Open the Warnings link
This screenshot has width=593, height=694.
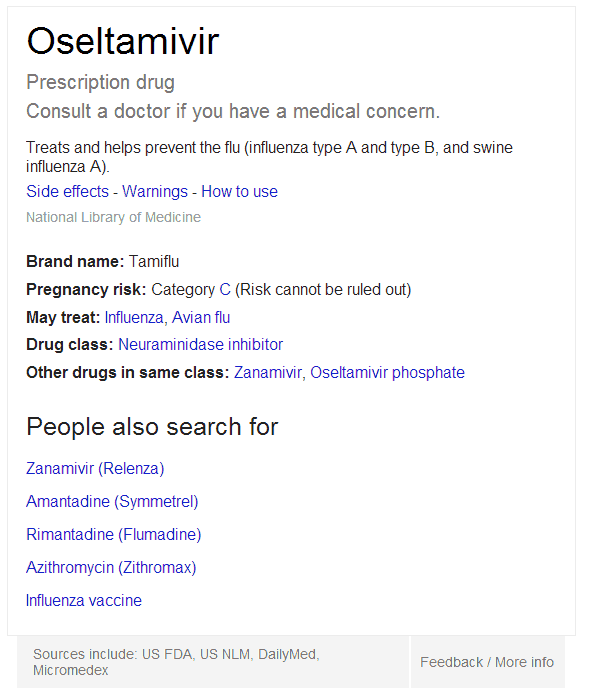[x=155, y=191]
